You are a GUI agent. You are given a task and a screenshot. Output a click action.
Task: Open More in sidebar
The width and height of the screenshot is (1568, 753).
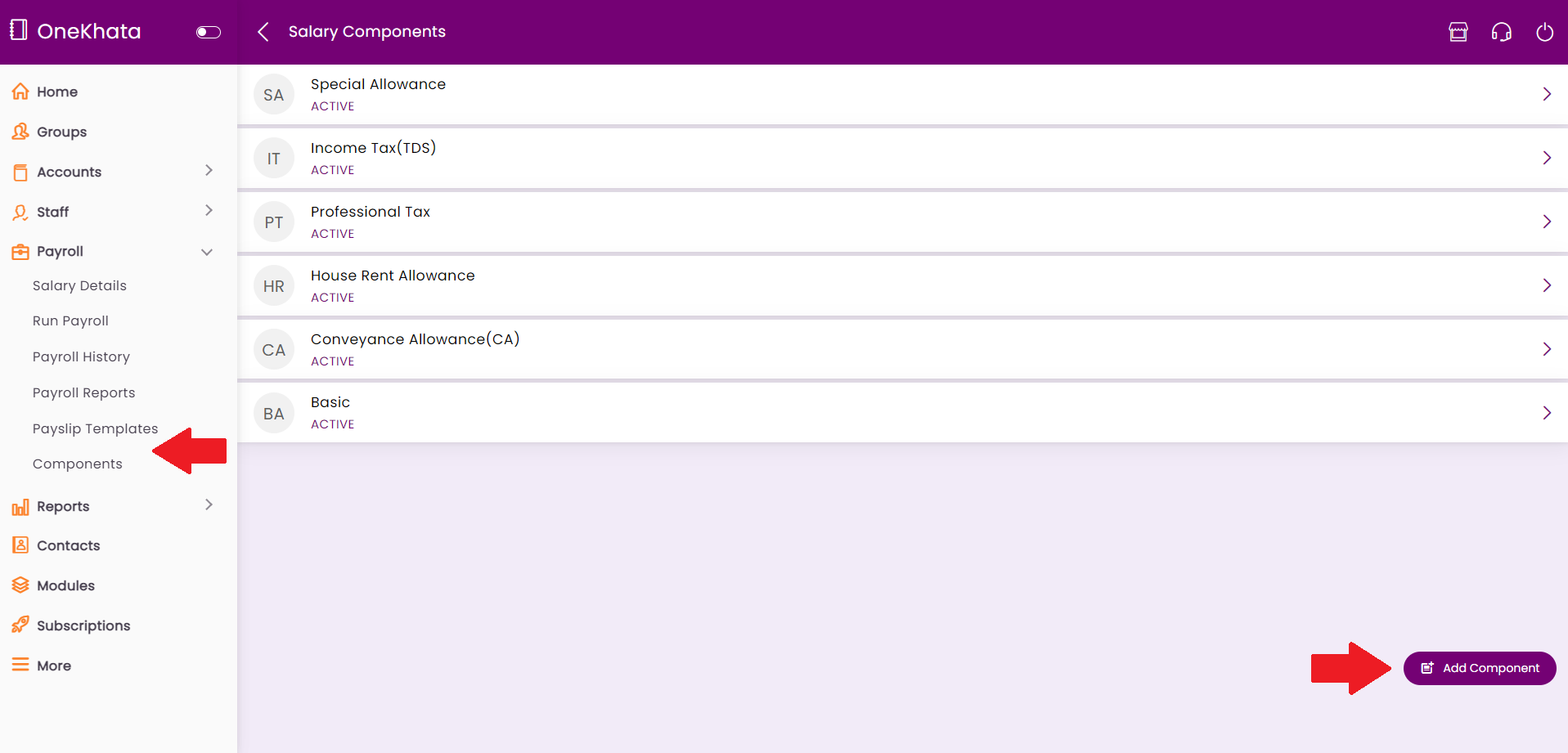tap(54, 666)
